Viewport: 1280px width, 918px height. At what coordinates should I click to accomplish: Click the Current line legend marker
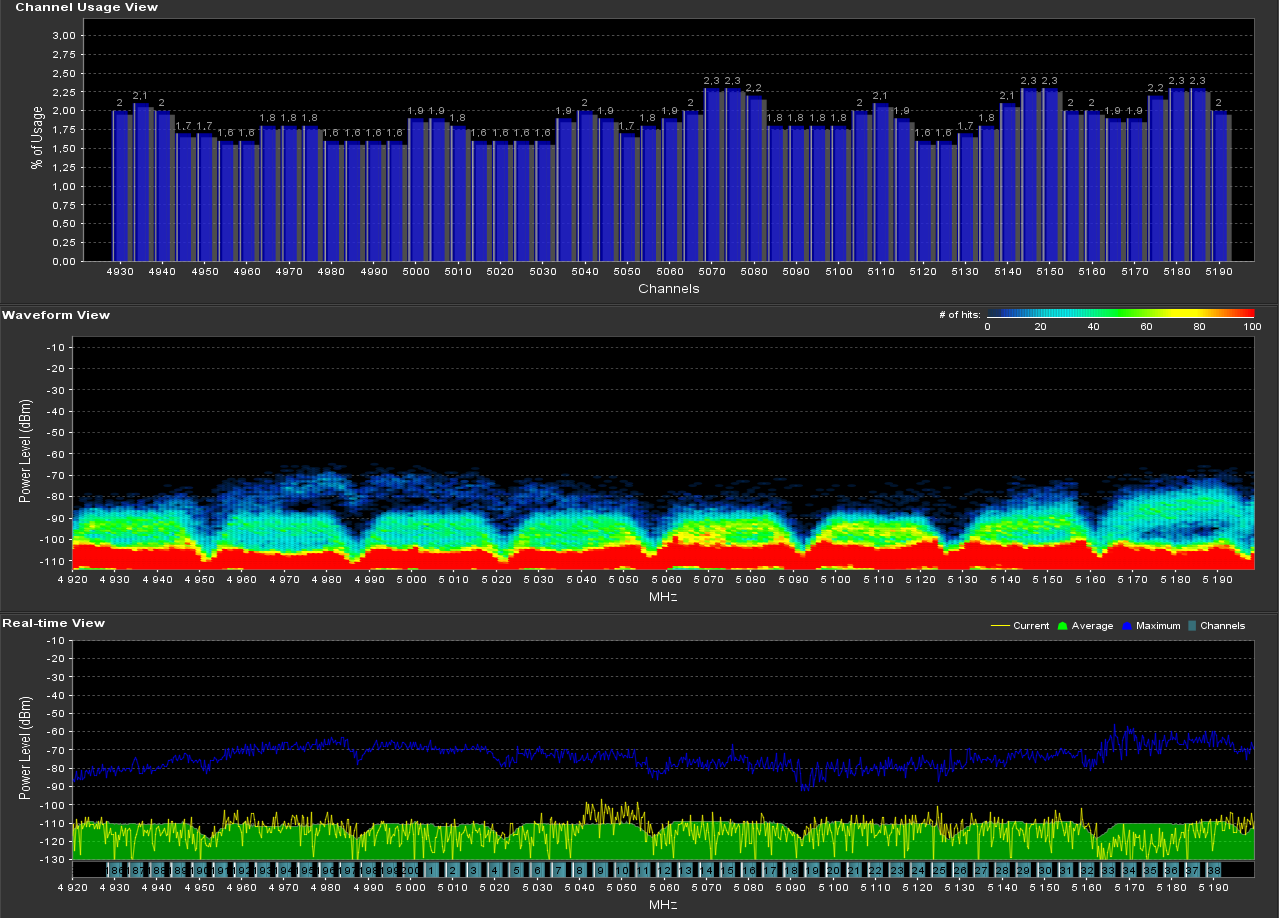(x=999, y=626)
